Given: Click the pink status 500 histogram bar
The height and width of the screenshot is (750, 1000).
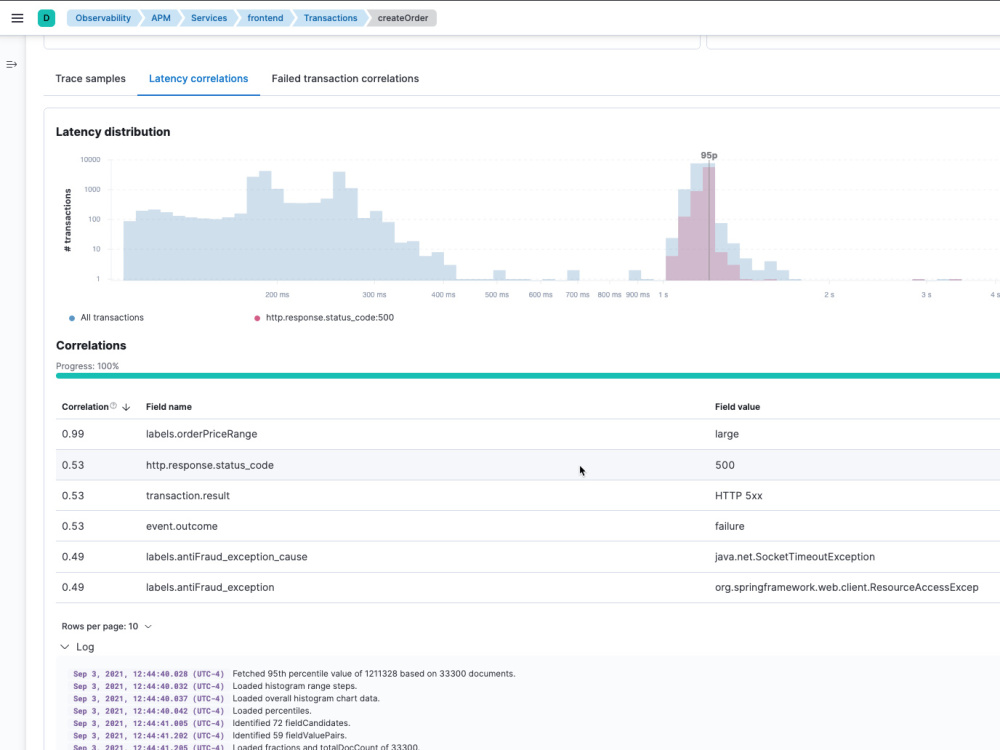Looking at the screenshot, I should tap(709, 223).
